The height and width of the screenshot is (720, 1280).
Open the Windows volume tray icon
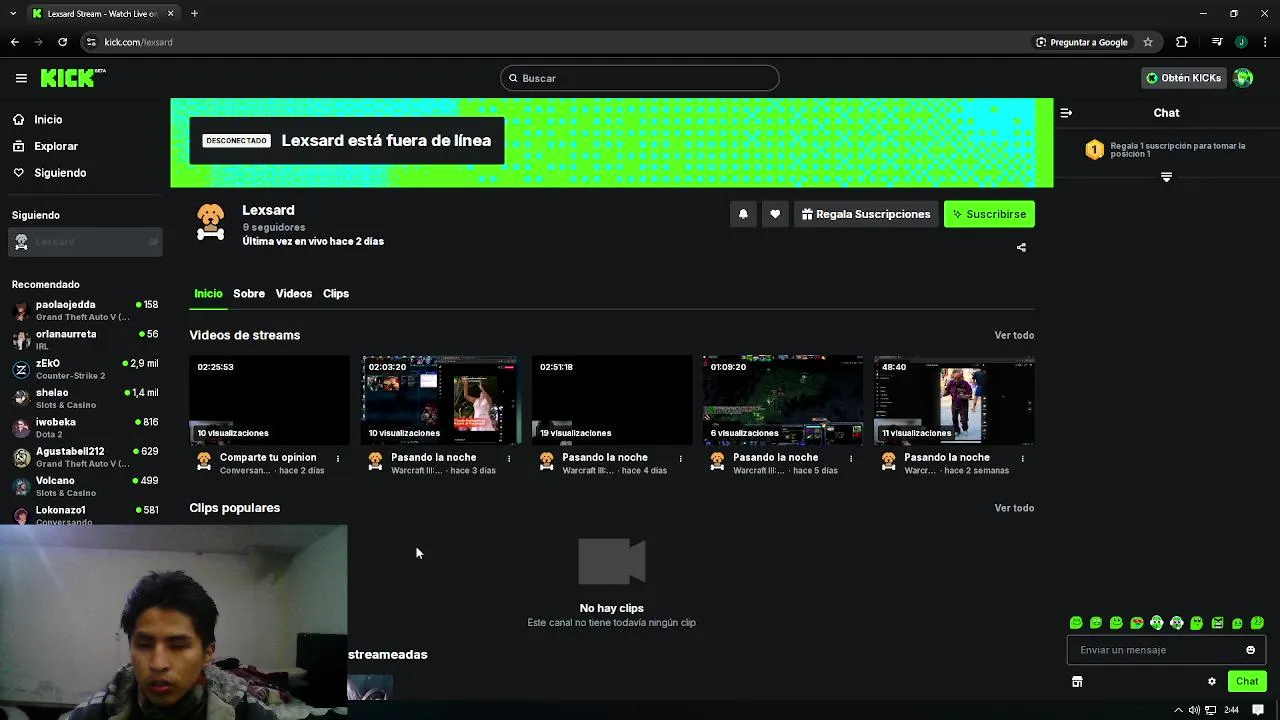1194,710
